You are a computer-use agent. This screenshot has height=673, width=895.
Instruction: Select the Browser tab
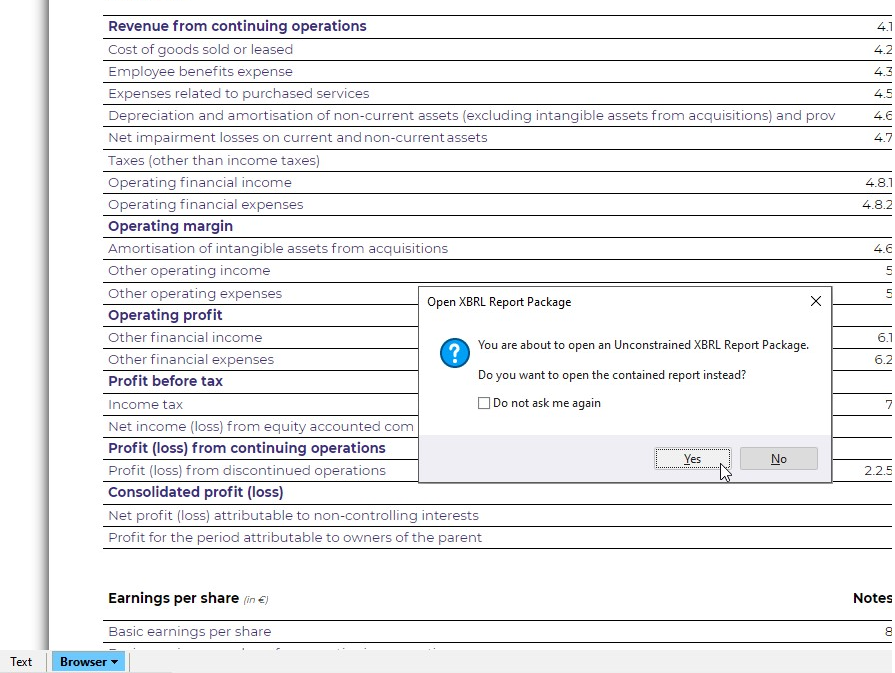pyautogui.click(x=84, y=661)
